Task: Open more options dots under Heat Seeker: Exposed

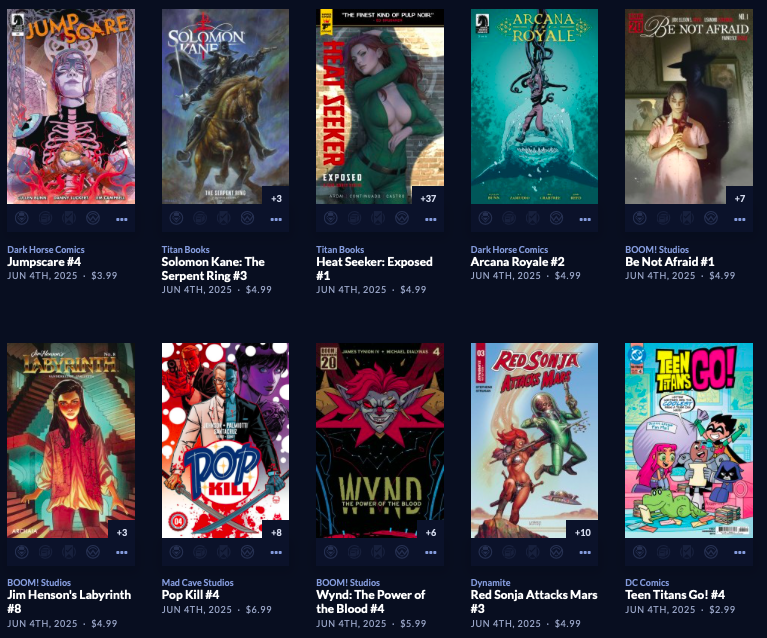Action: (x=430, y=219)
